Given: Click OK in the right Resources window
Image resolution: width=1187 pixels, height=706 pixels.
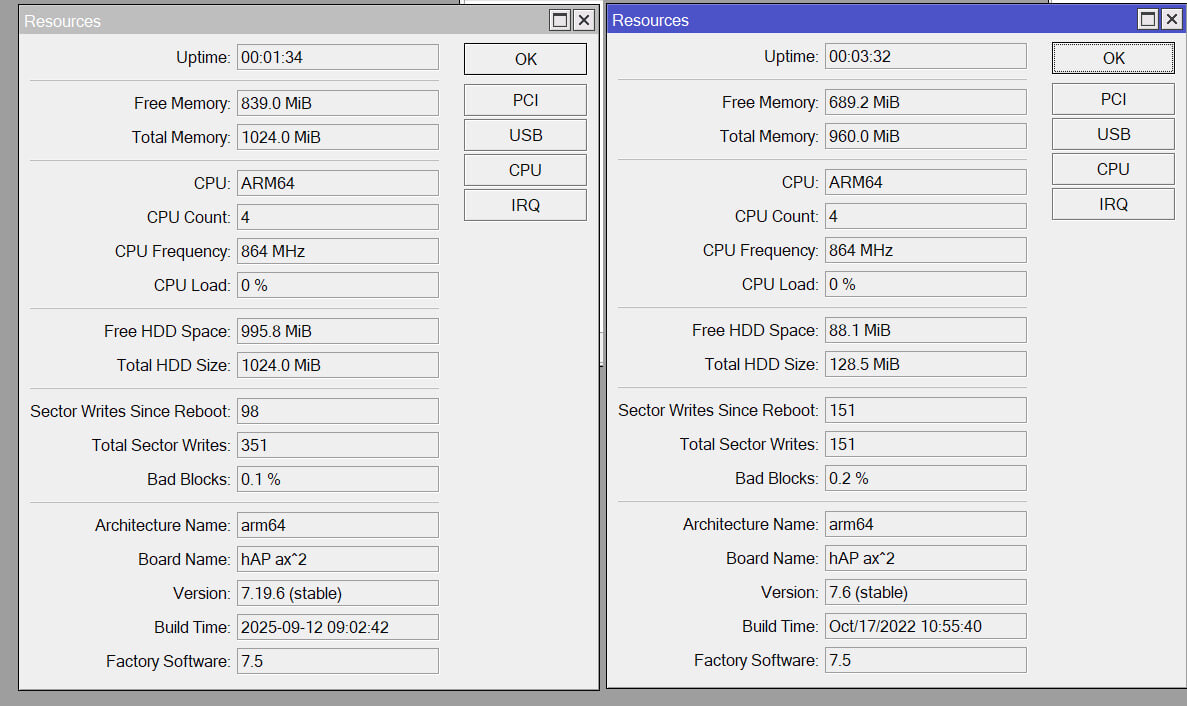Looking at the screenshot, I should coord(1113,58).
